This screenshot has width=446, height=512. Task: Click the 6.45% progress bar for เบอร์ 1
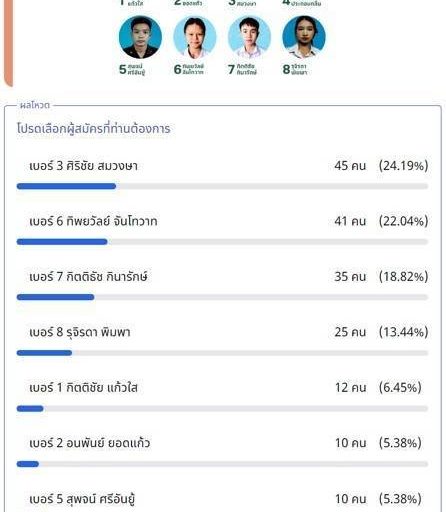[x=222, y=408]
